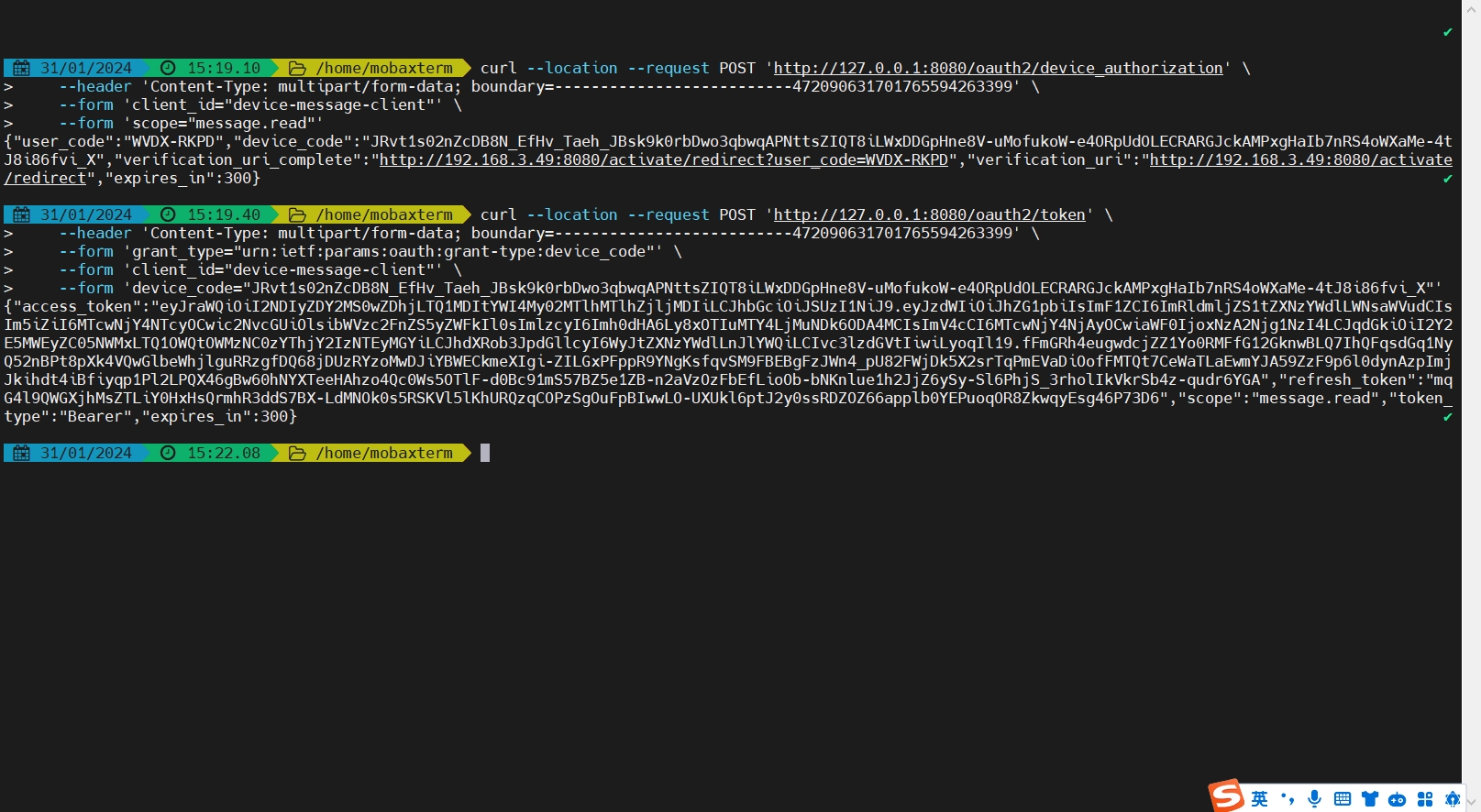Click the scroll-up arrow at the scrollbar top
1481x812 pixels.
point(1471,9)
